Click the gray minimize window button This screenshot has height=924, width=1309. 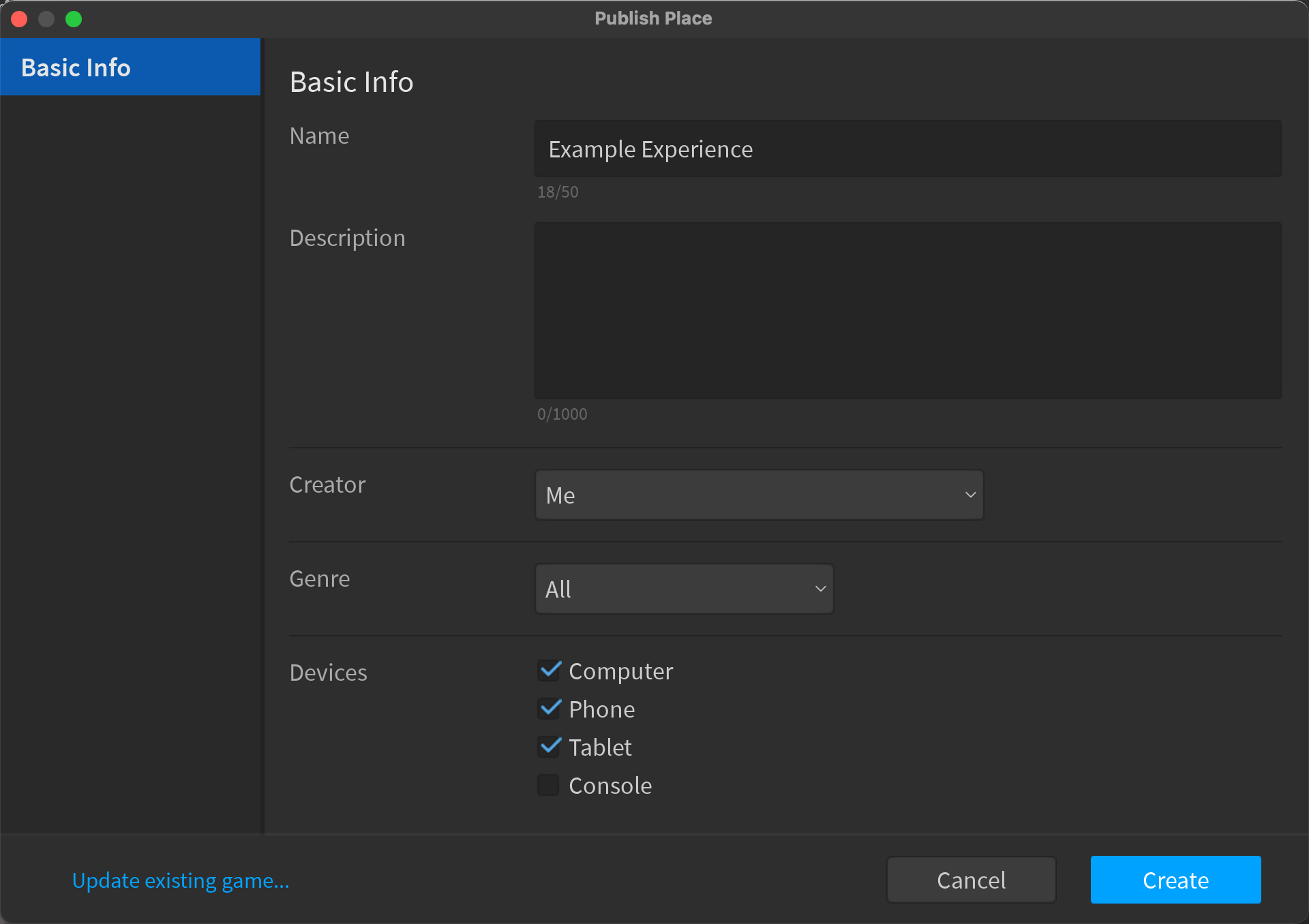tap(46, 19)
